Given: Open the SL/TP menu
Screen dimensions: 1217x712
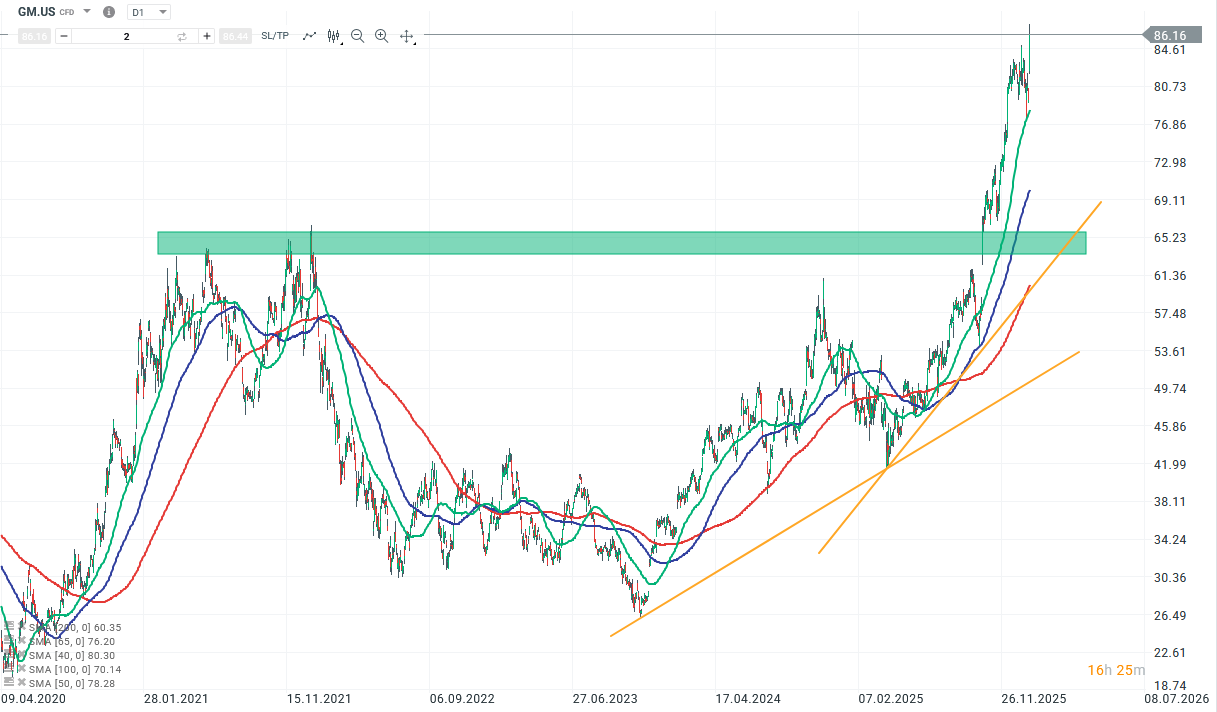Looking at the screenshot, I should tap(273, 35).
